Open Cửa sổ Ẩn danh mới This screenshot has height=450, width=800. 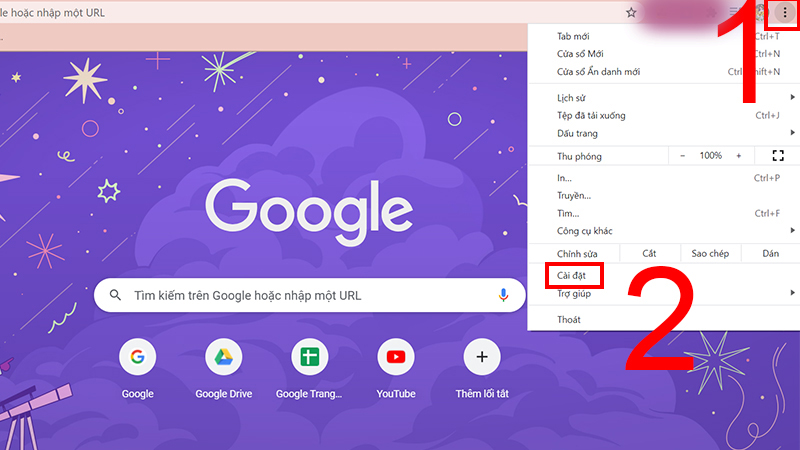tap(664, 72)
